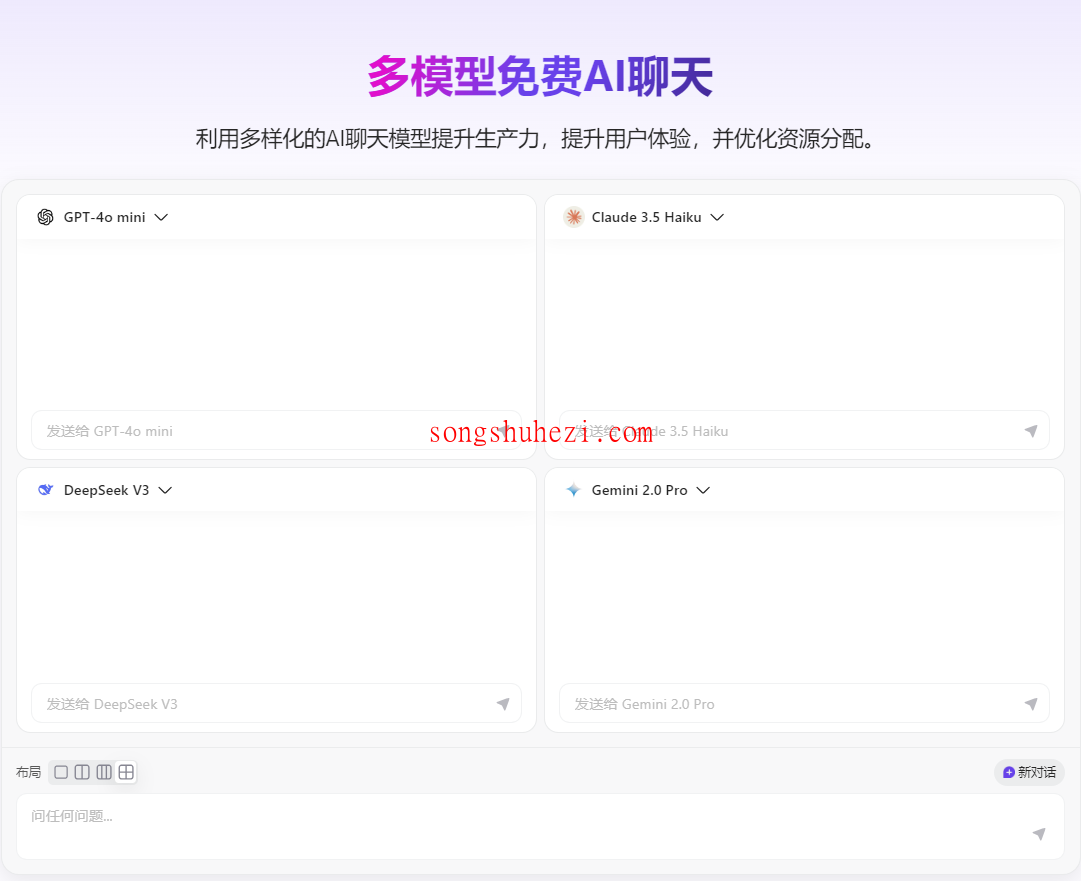Select single-panel layout
1081x881 pixels.
61,772
